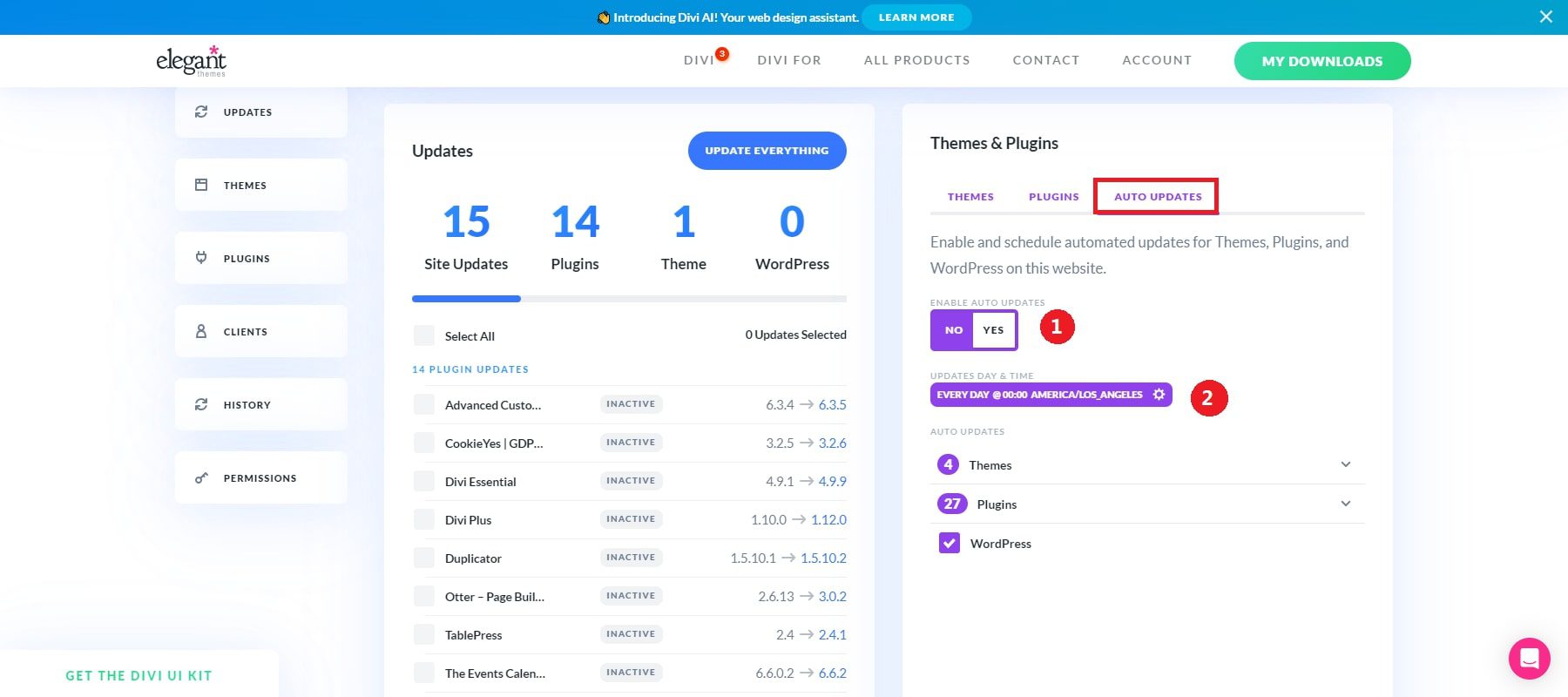Select the 15 Site Updates counter
1568x697 pixels.
point(466,237)
